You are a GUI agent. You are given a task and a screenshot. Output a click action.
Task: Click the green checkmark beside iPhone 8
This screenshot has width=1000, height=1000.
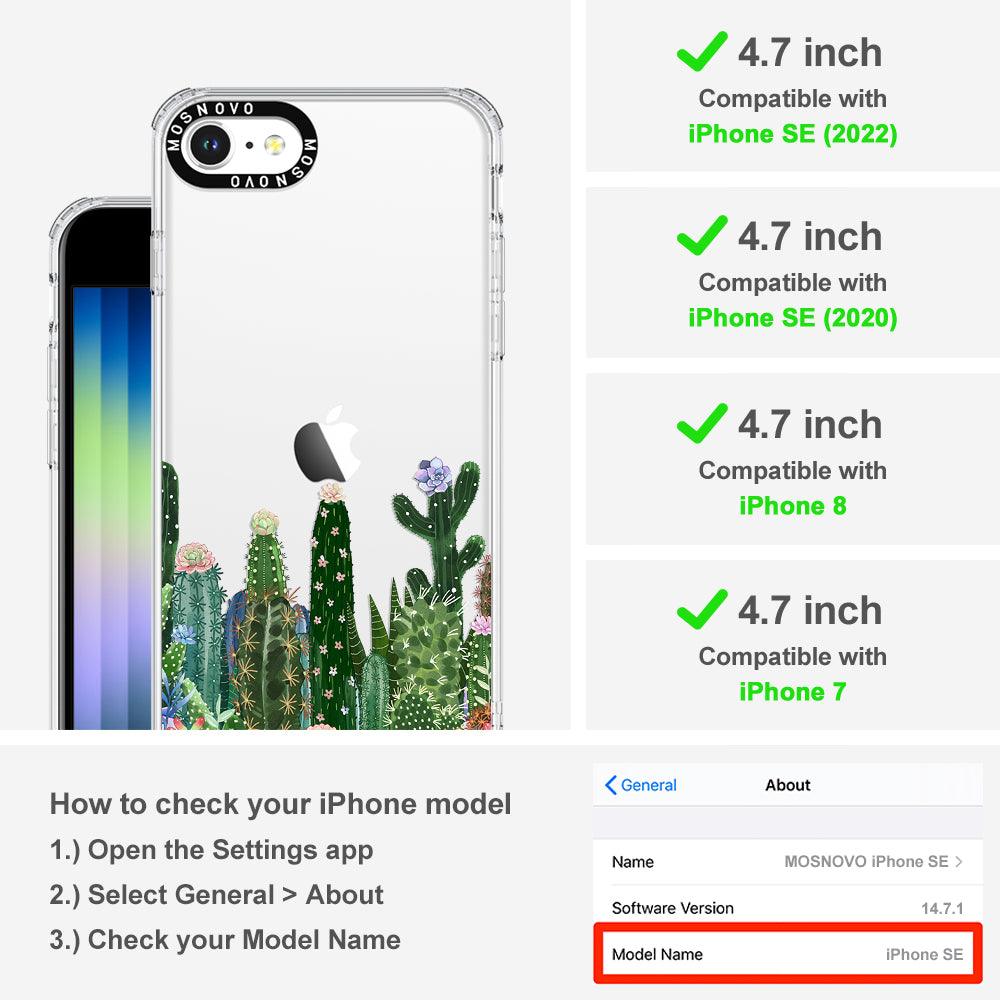point(702,423)
